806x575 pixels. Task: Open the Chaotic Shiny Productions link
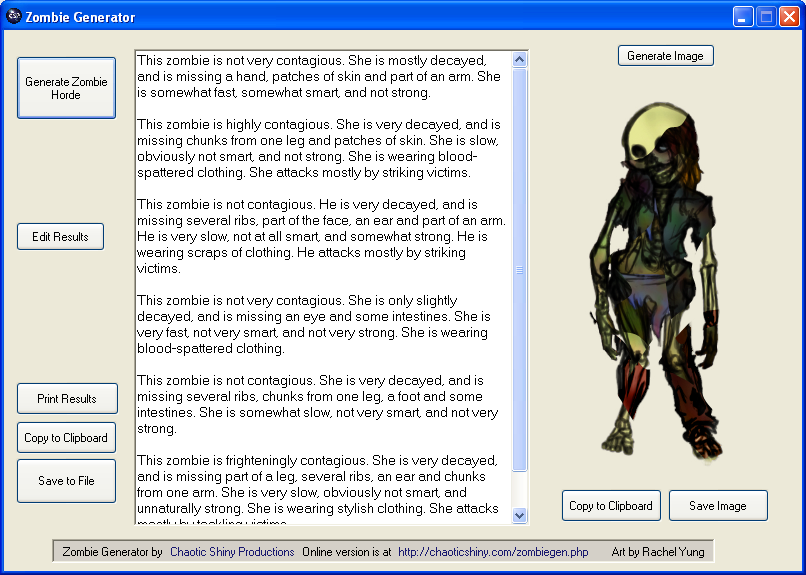[x=232, y=552]
